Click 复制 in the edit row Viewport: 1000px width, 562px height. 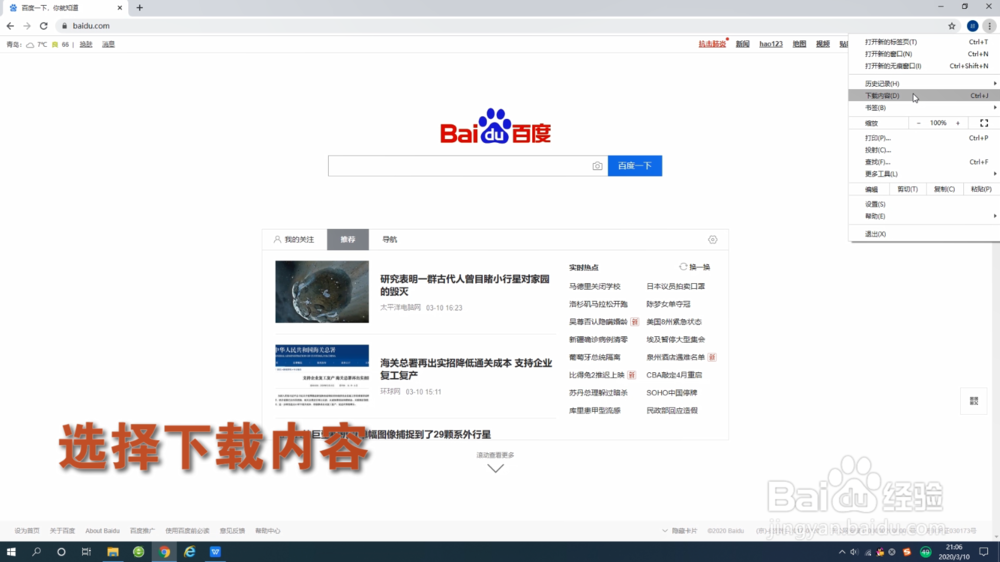pyautogui.click(x=944, y=189)
